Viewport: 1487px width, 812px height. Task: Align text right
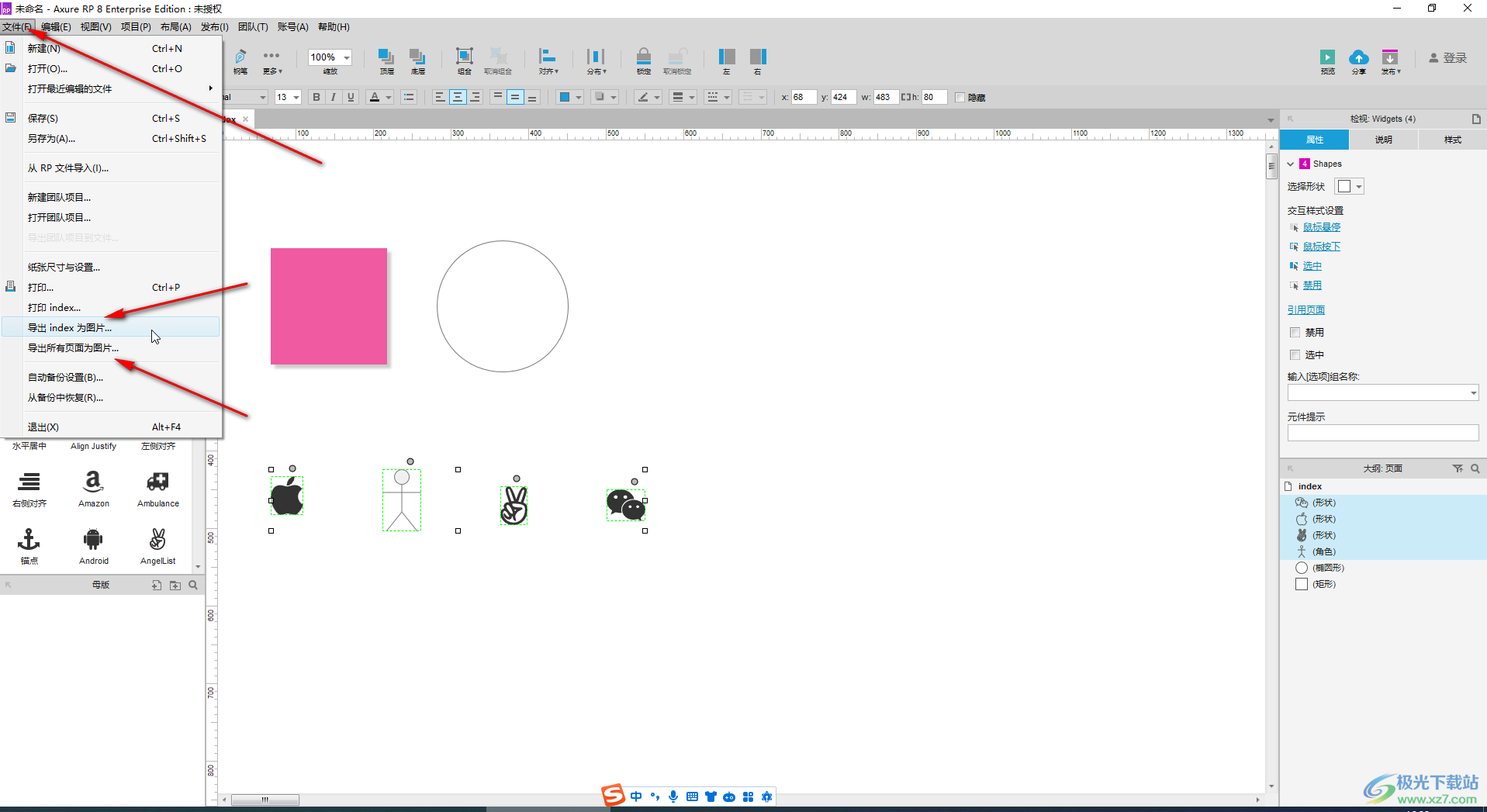[475, 97]
